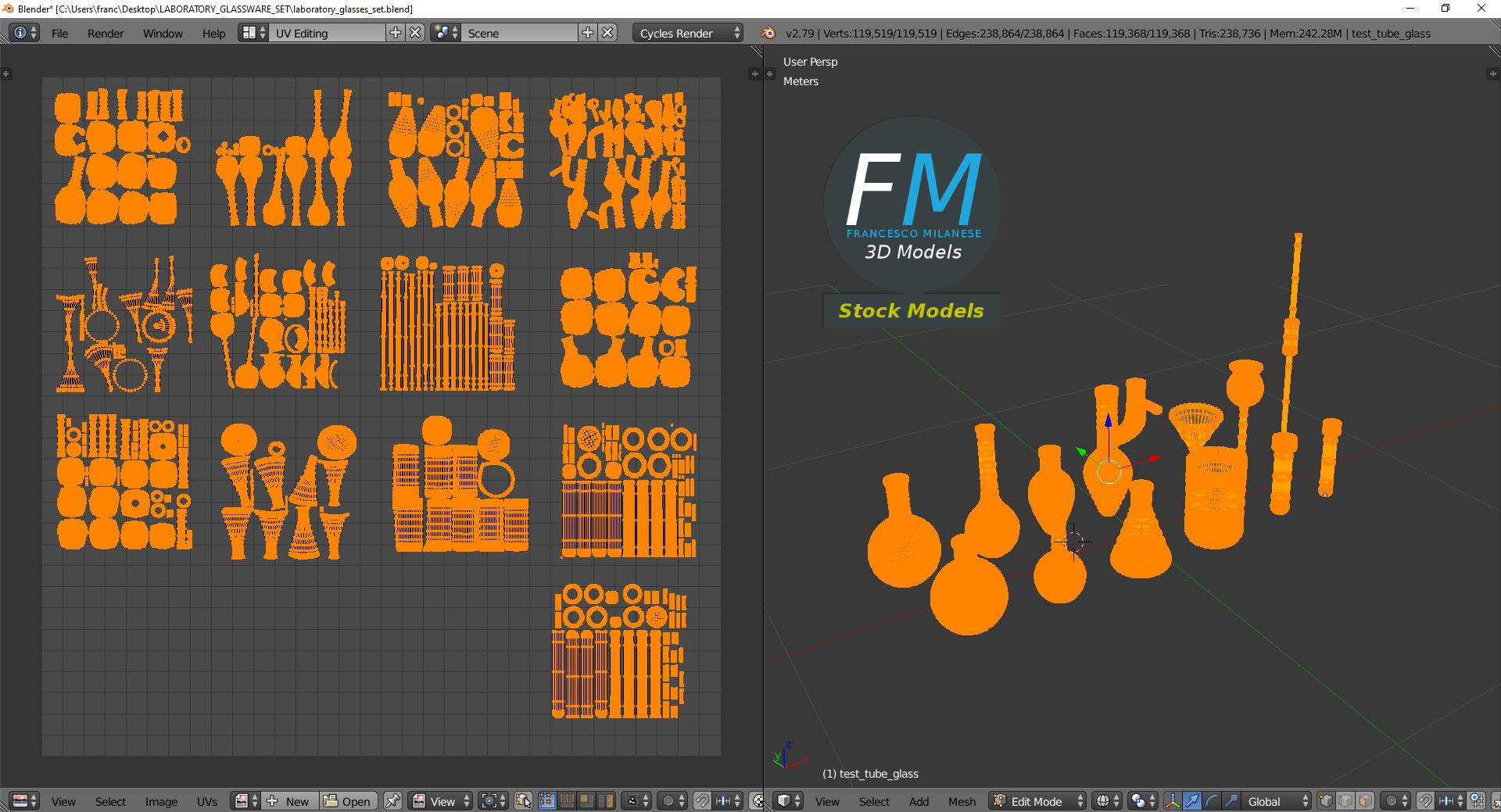Open the 3D View's View menu
1501x812 pixels.
point(827,801)
